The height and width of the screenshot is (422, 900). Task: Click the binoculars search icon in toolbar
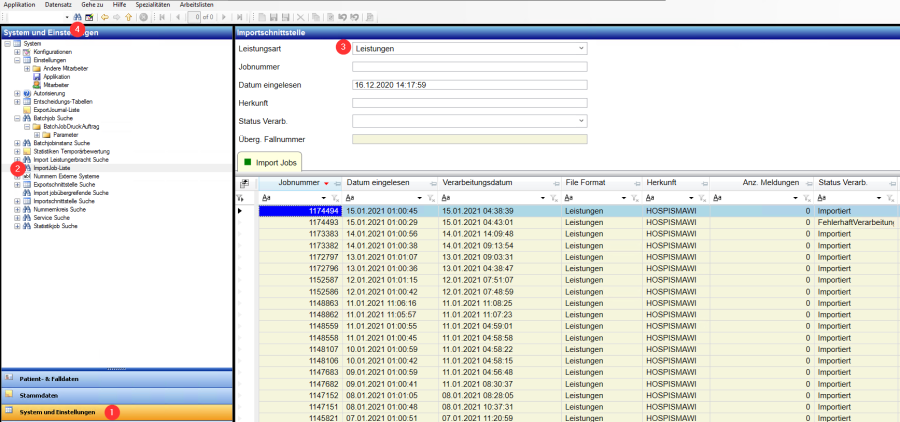point(77,18)
